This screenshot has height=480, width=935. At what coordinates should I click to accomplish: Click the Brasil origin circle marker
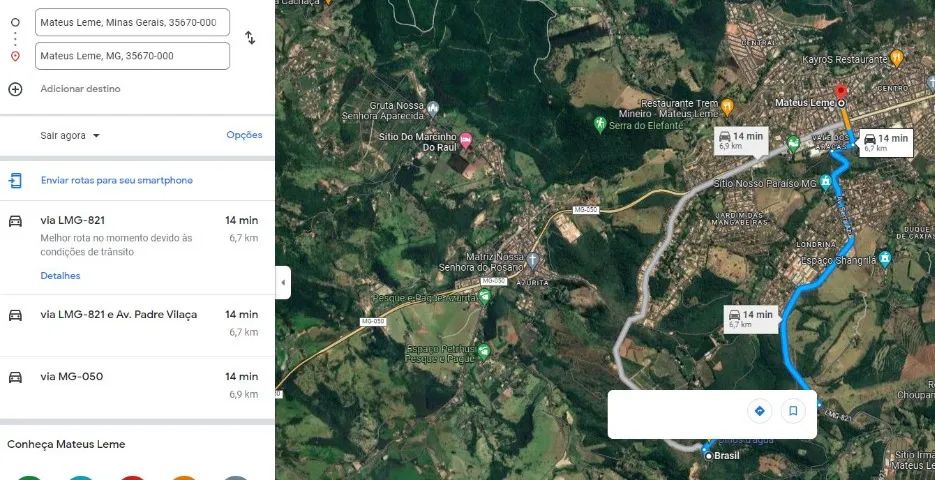[x=708, y=456]
